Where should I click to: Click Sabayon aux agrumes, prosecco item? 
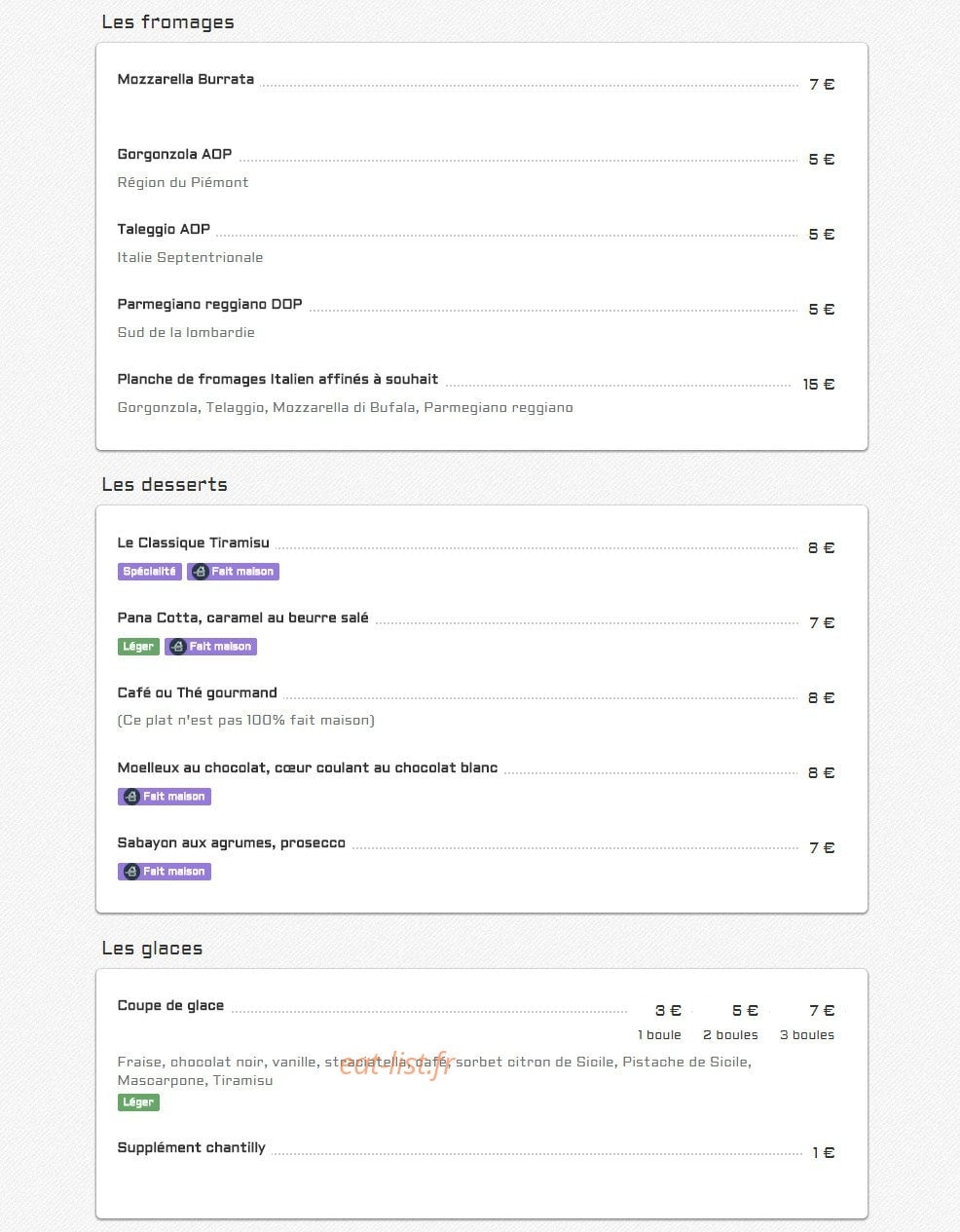(x=232, y=842)
